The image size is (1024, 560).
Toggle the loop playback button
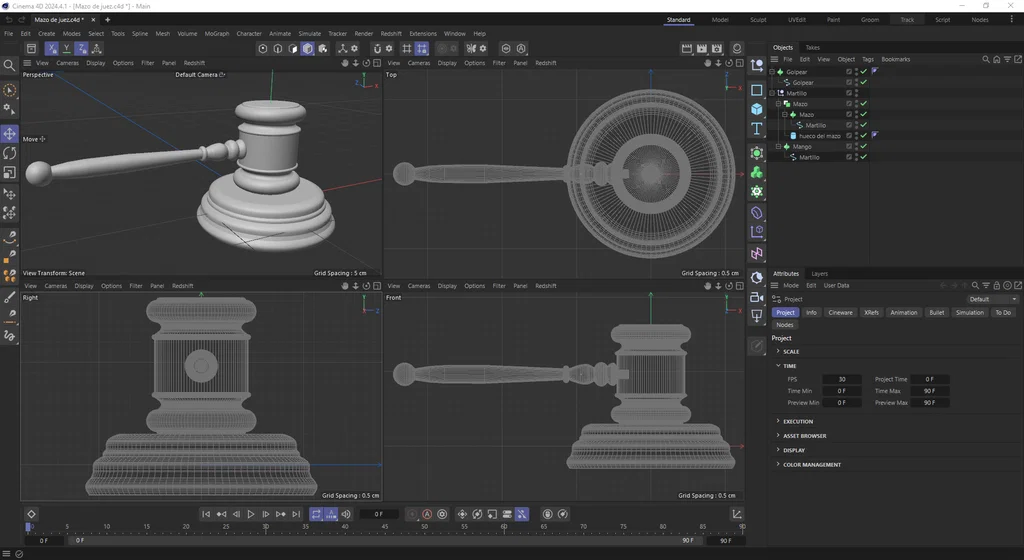tap(316, 514)
